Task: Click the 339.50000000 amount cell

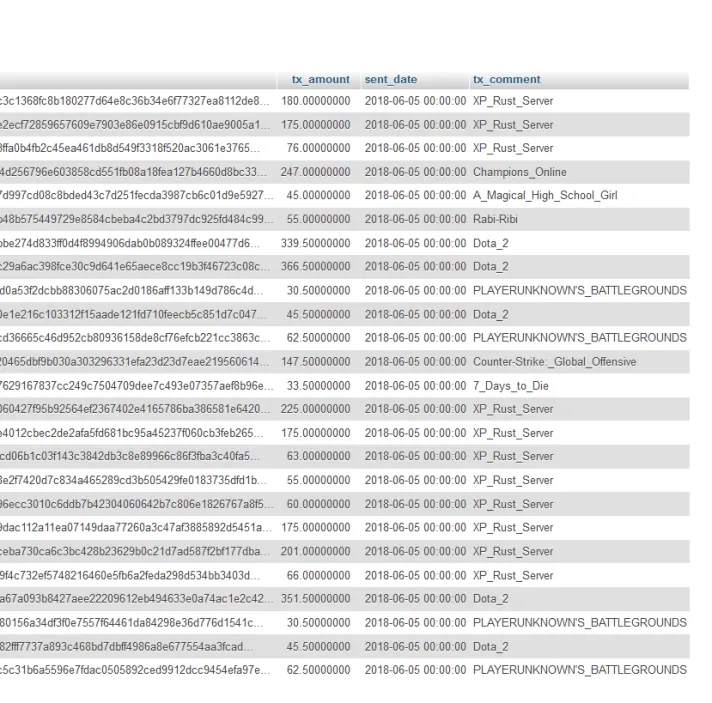Action: 316,243
